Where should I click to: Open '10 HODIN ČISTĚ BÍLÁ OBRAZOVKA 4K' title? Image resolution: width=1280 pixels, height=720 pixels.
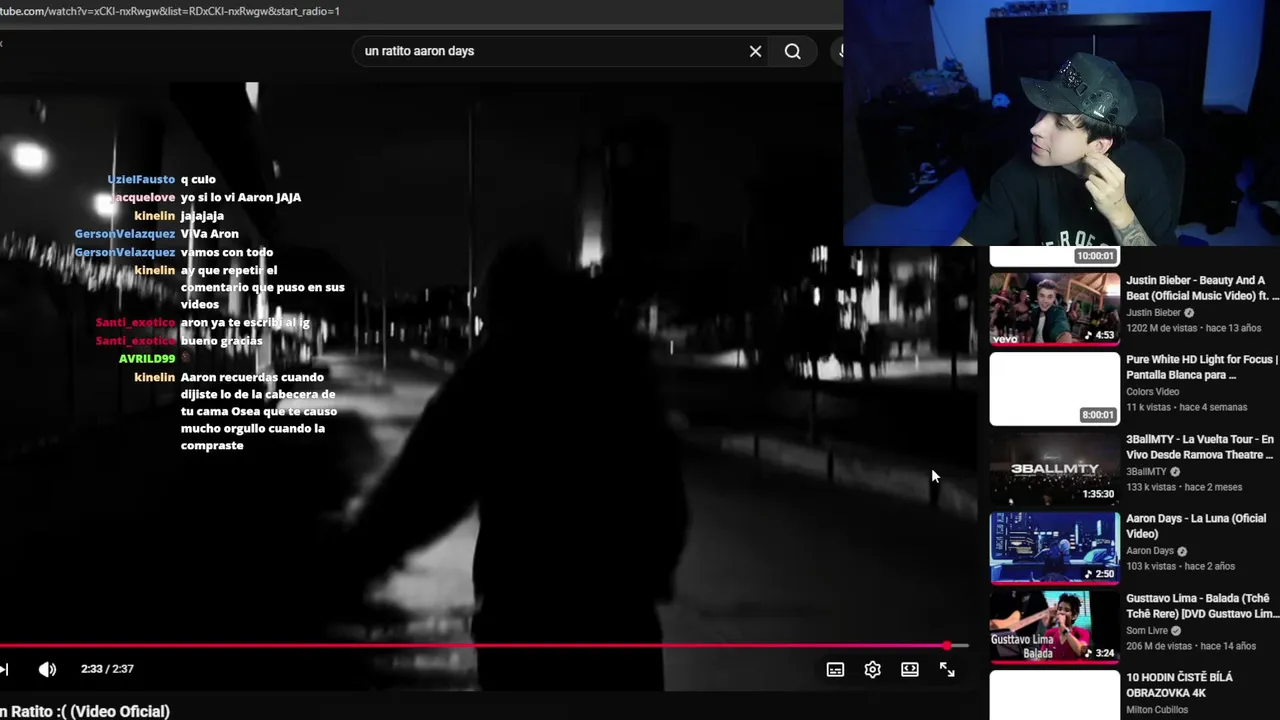(x=1180, y=685)
